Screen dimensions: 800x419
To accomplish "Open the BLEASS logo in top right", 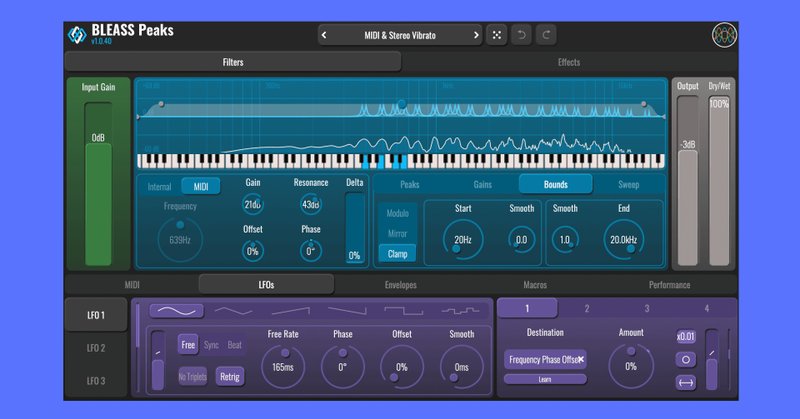I will pos(725,34).
